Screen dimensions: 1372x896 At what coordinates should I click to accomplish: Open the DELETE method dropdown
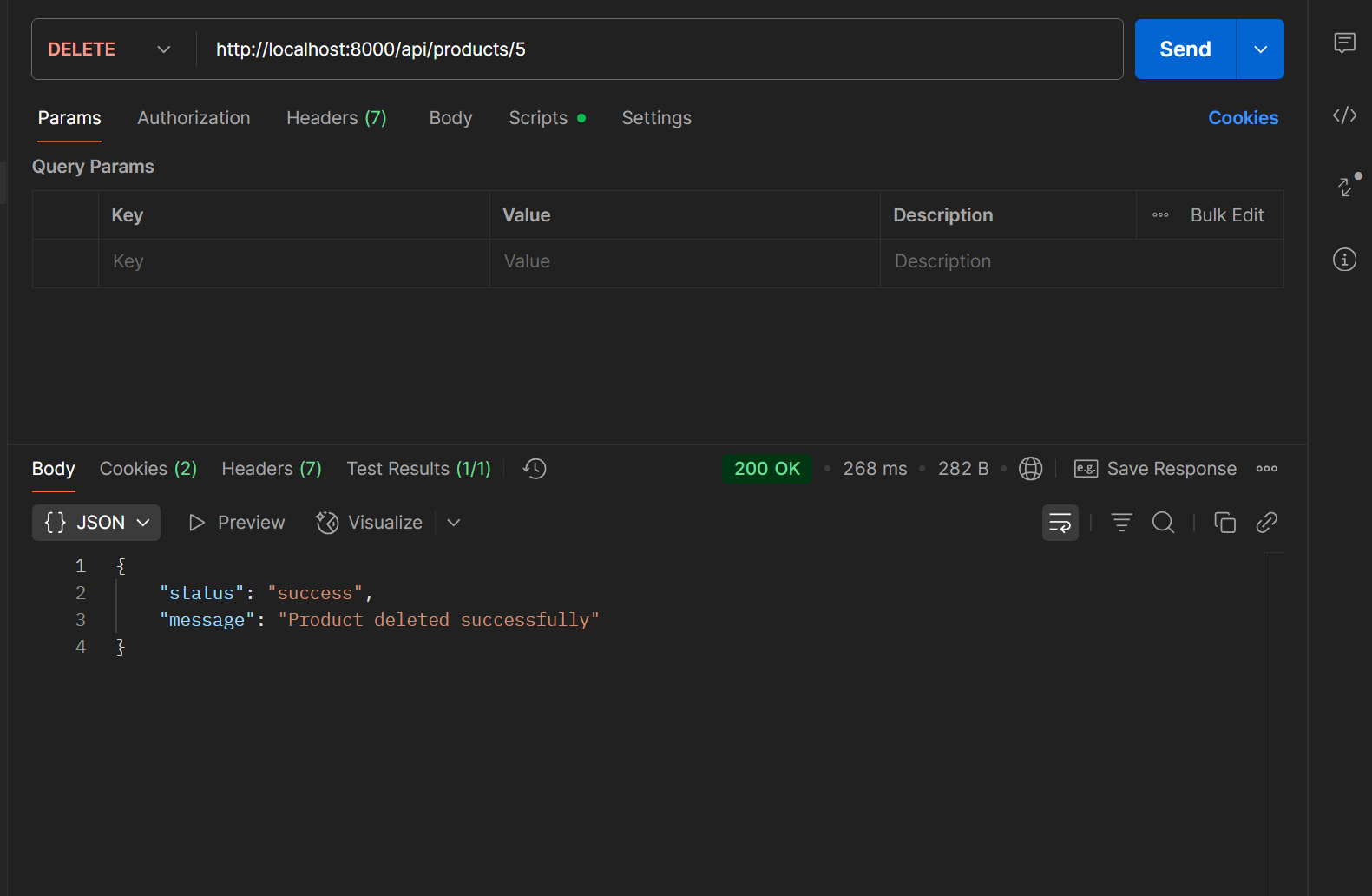[109, 49]
